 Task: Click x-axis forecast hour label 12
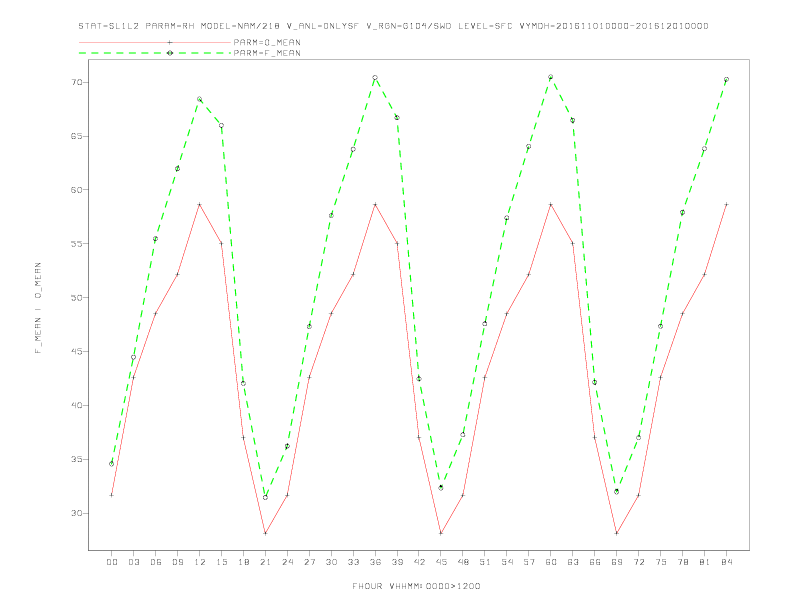point(200,562)
